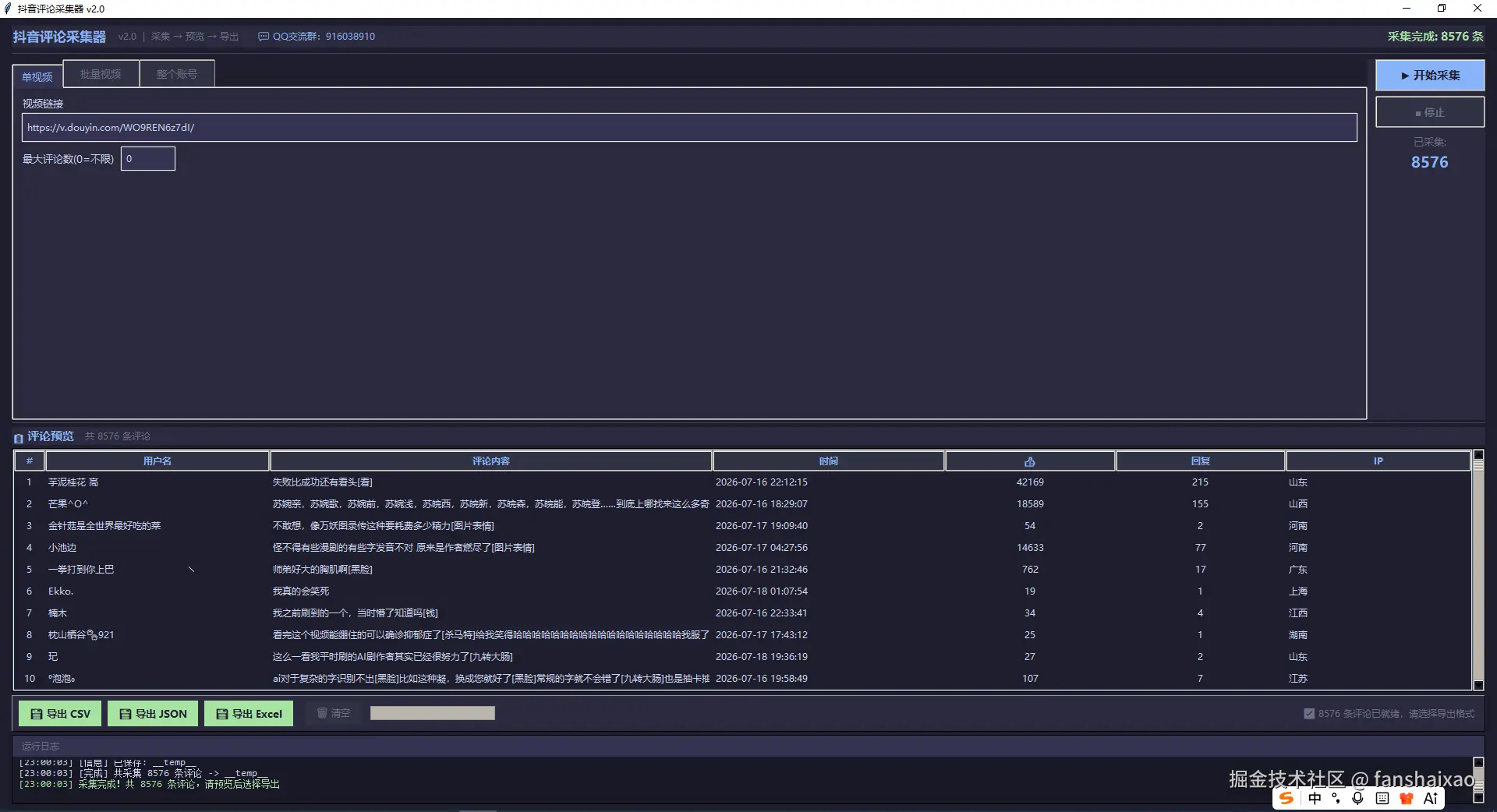Image resolution: width=1497 pixels, height=812 pixels.
Task: Click timestamp 2026-07-16 19:58:49
Action: click(x=762, y=679)
